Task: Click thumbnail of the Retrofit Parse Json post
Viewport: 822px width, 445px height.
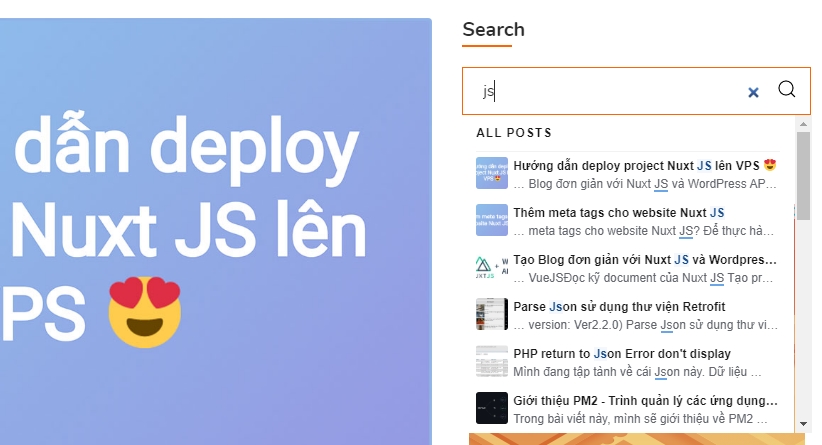Action: click(x=492, y=314)
